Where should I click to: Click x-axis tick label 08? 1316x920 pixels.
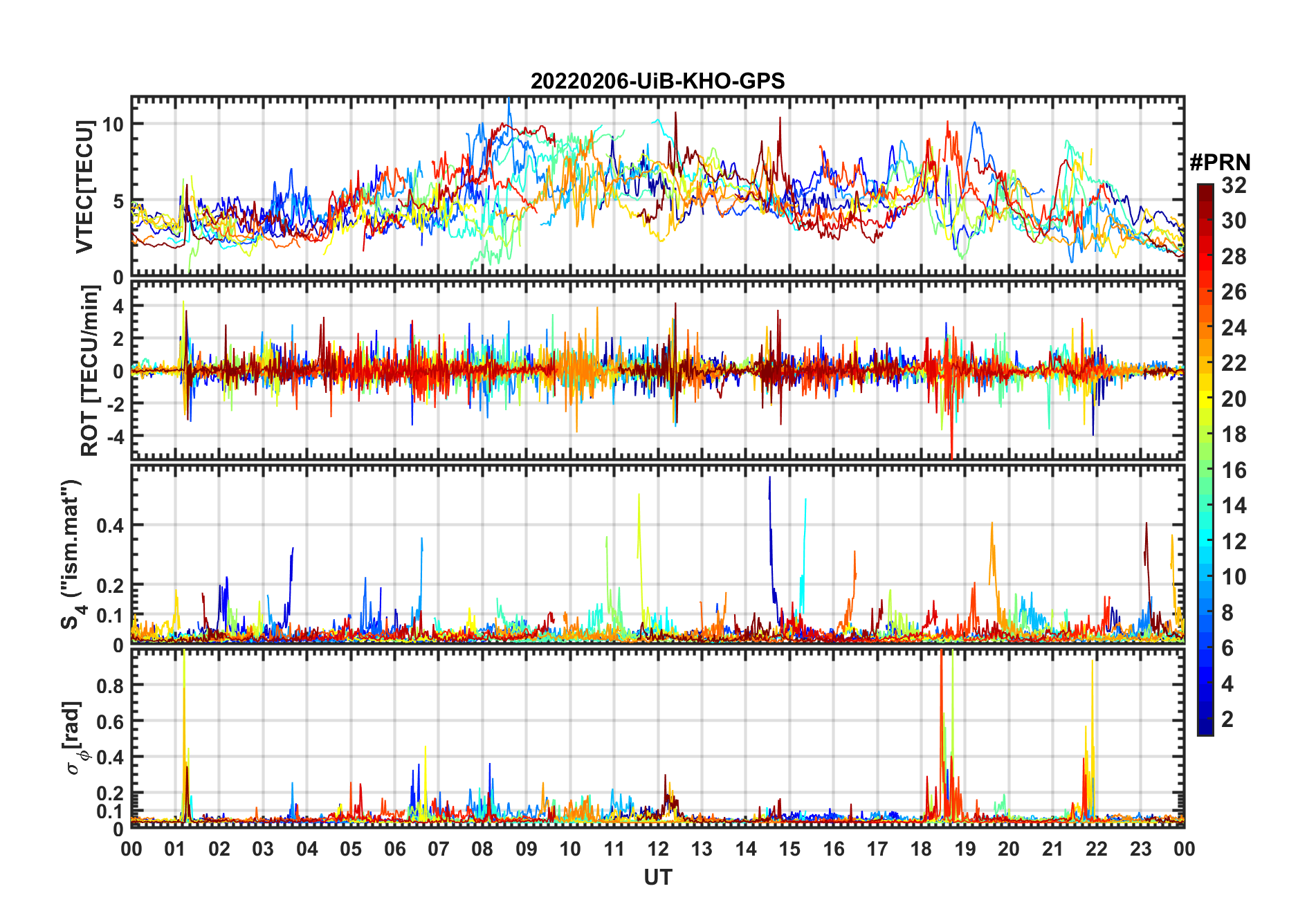[482, 849]
